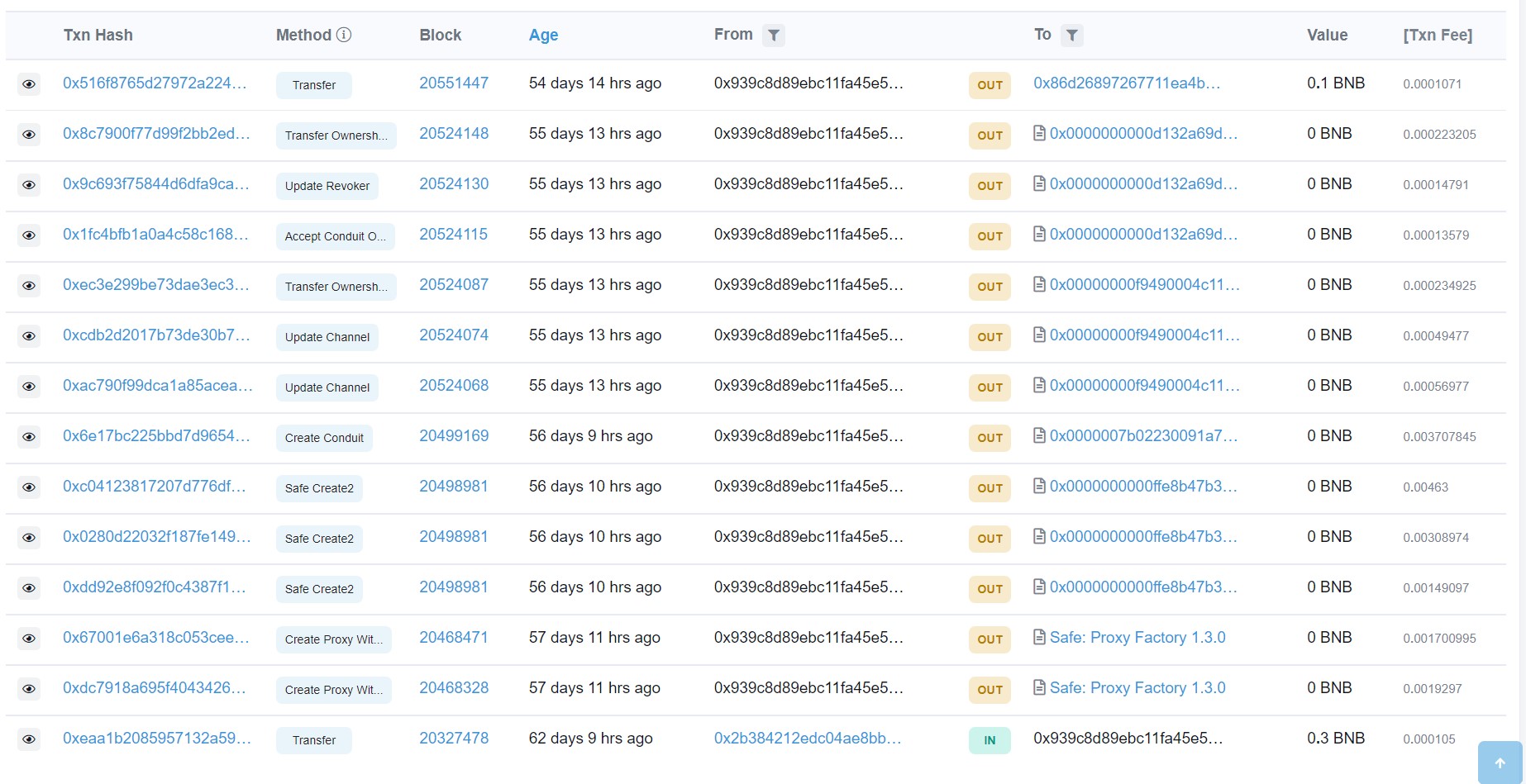Click the info icon beside Method header
This screenshot has height=784, width=1526.
344,35
